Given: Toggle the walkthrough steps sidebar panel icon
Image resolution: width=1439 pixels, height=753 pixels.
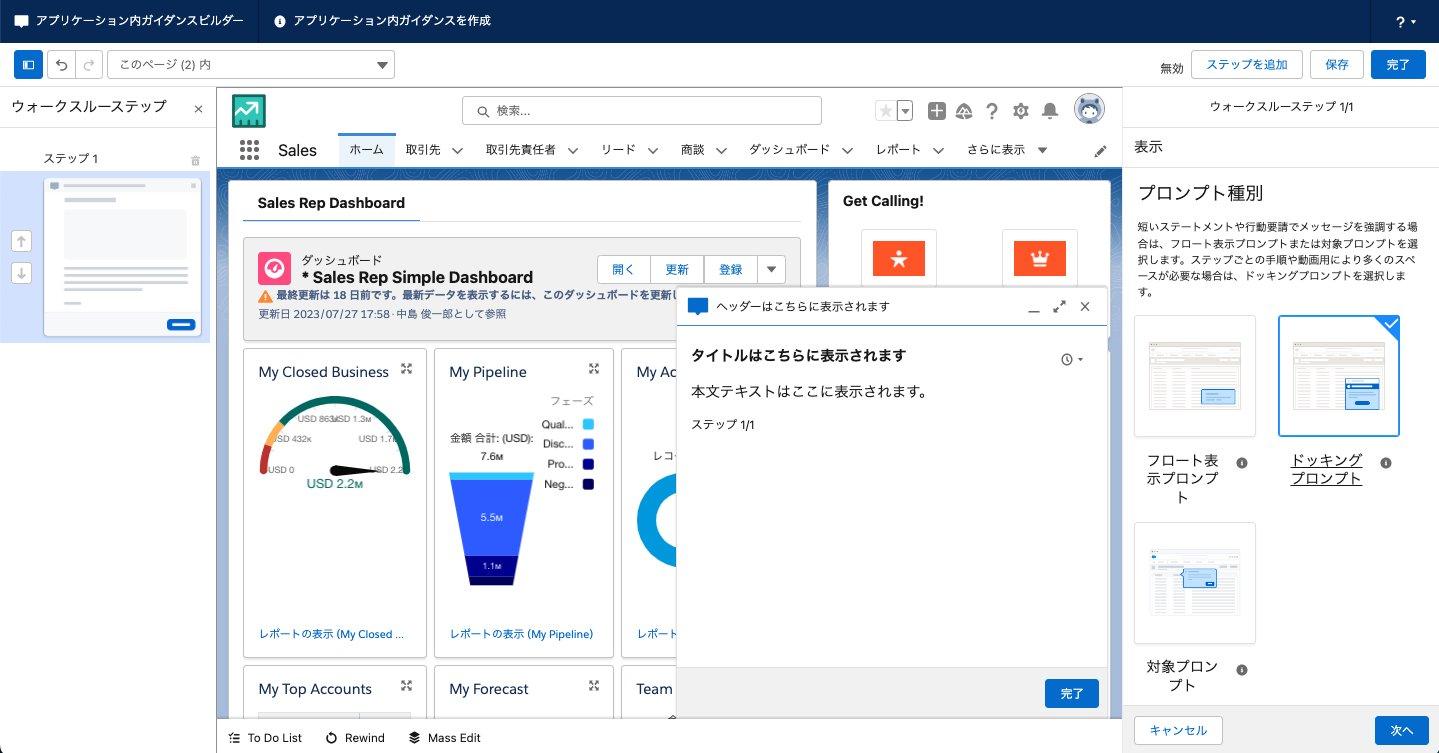Looking at the screenshot, I should click(28, 65).
